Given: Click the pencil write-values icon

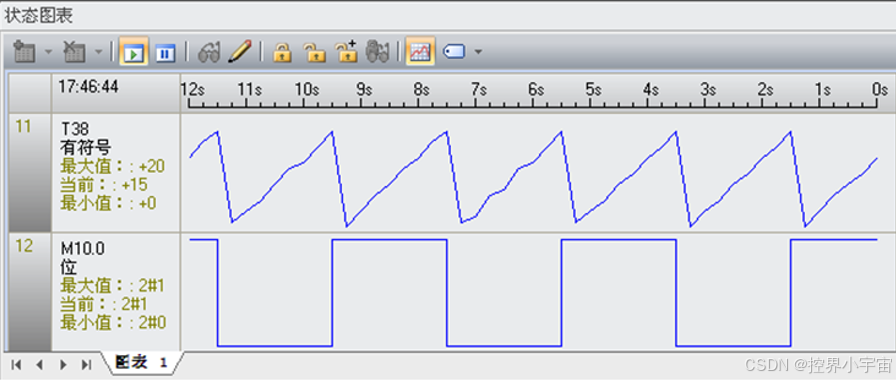Looking at the screenshot, I should click(239, 51).
